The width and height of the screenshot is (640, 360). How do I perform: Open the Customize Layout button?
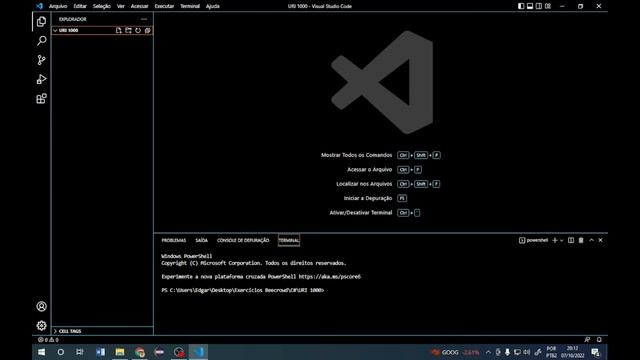[x=548, y=6]
